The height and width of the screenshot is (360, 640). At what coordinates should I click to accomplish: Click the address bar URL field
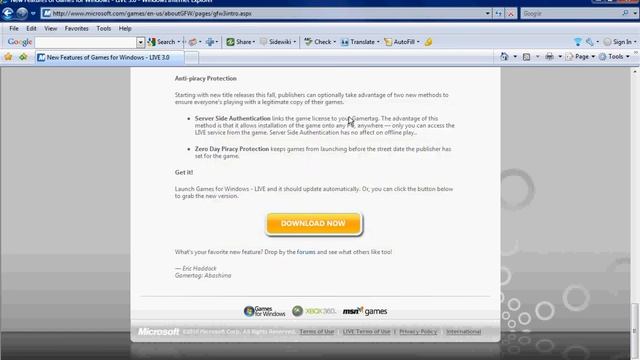pyautogui.click(x=263, y=13)
